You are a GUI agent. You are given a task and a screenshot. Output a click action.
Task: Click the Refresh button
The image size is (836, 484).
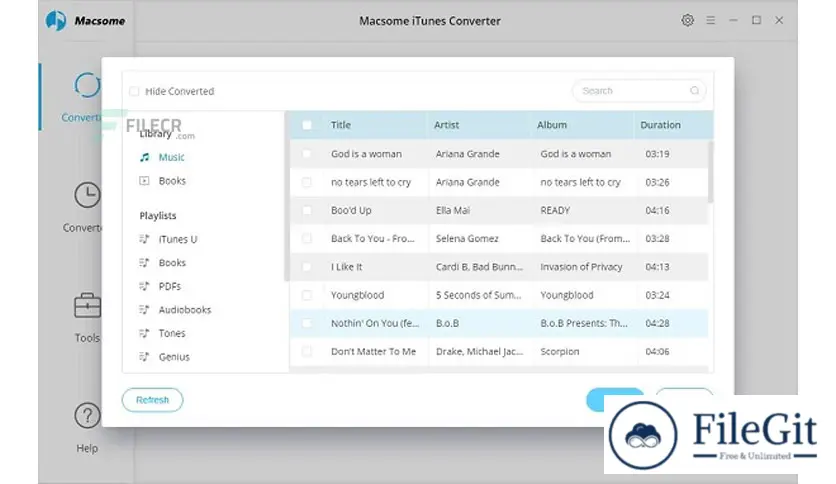(x=152, y=400)
